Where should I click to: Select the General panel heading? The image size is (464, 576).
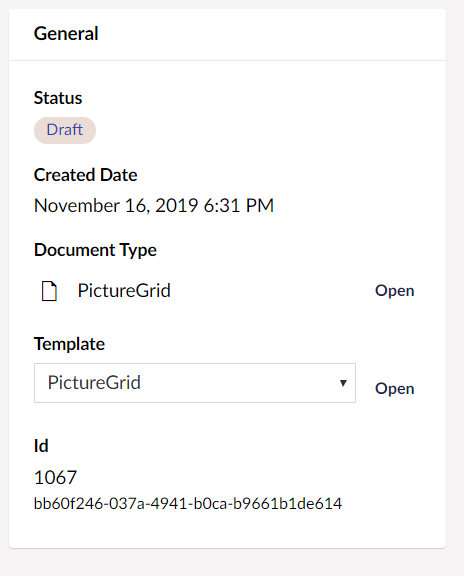point(66,33)
